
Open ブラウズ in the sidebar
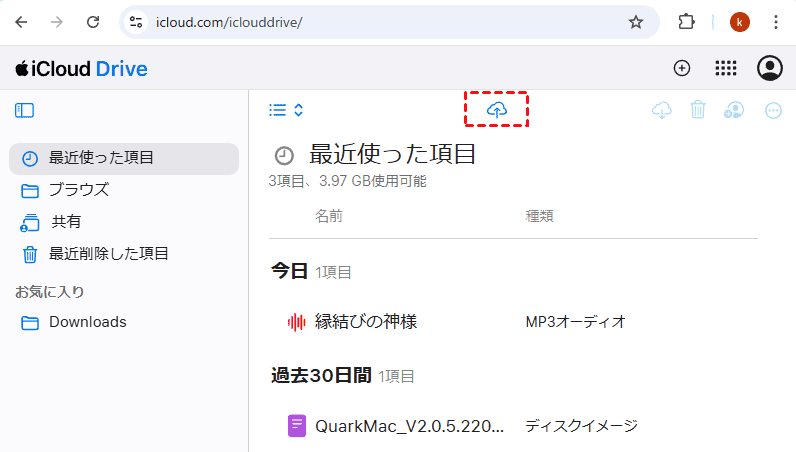pyautogui.click(x=79, y=190)
